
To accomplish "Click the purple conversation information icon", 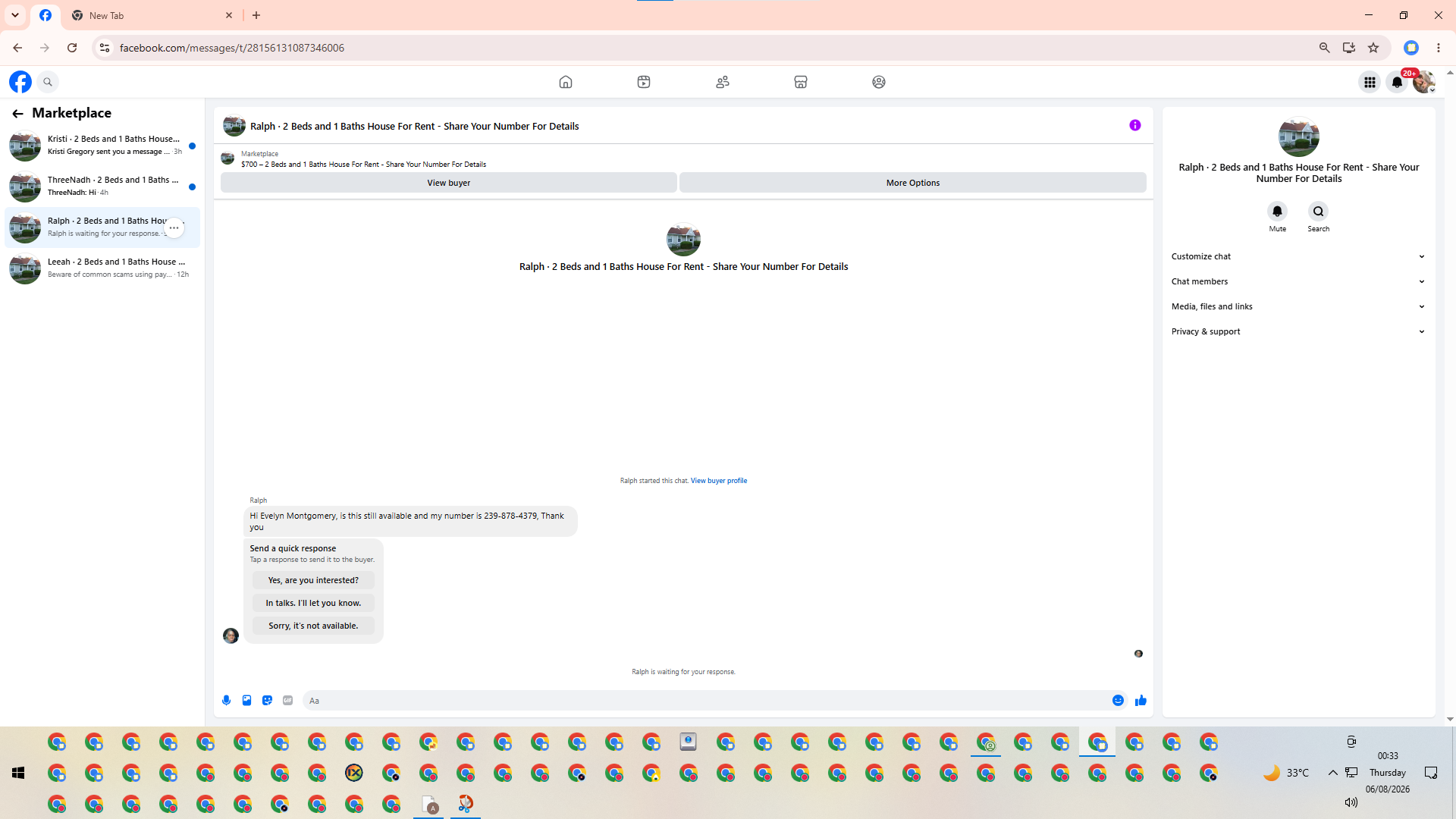I will pos(1135,125).
